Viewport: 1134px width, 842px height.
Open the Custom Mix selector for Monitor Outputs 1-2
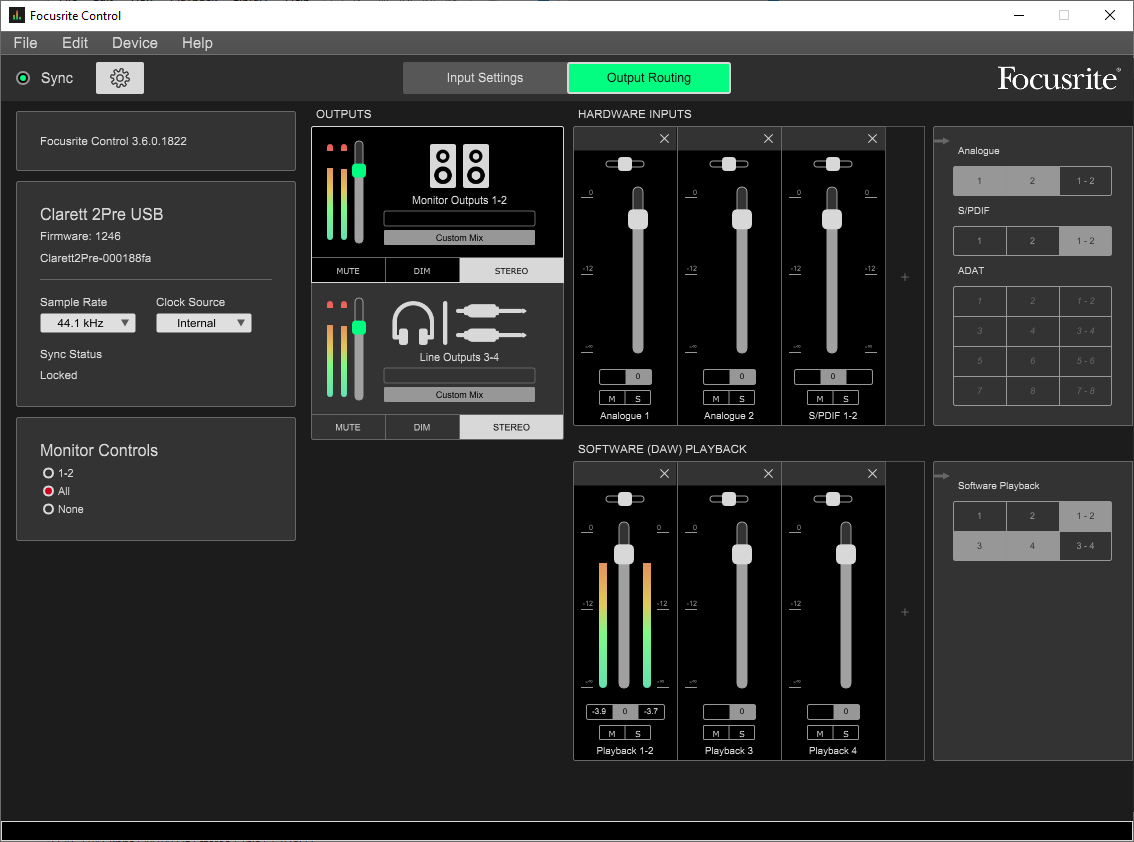(x=459, y=238)
